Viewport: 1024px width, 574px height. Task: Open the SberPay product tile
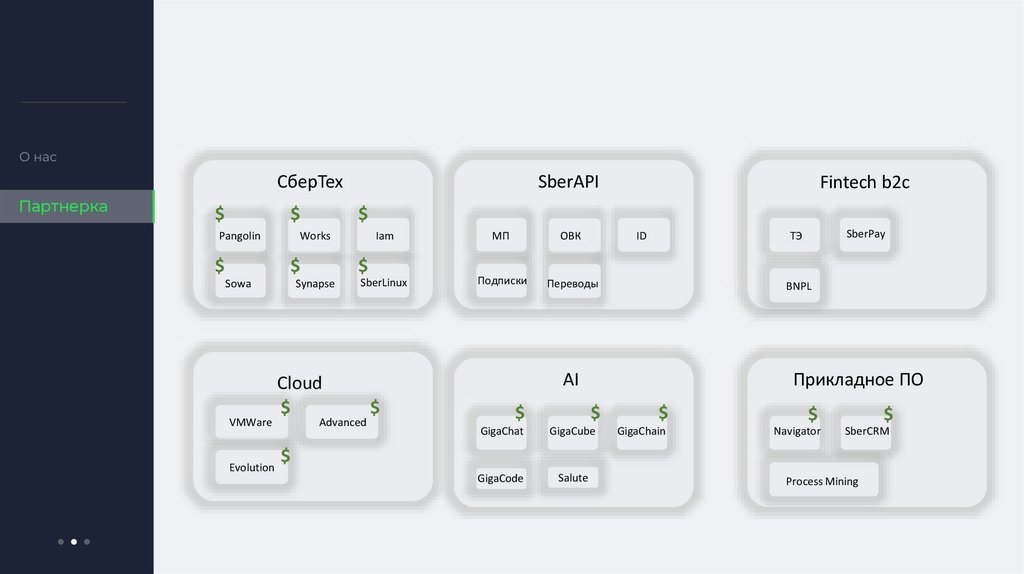pyautogui.click(x=865, y=234)
